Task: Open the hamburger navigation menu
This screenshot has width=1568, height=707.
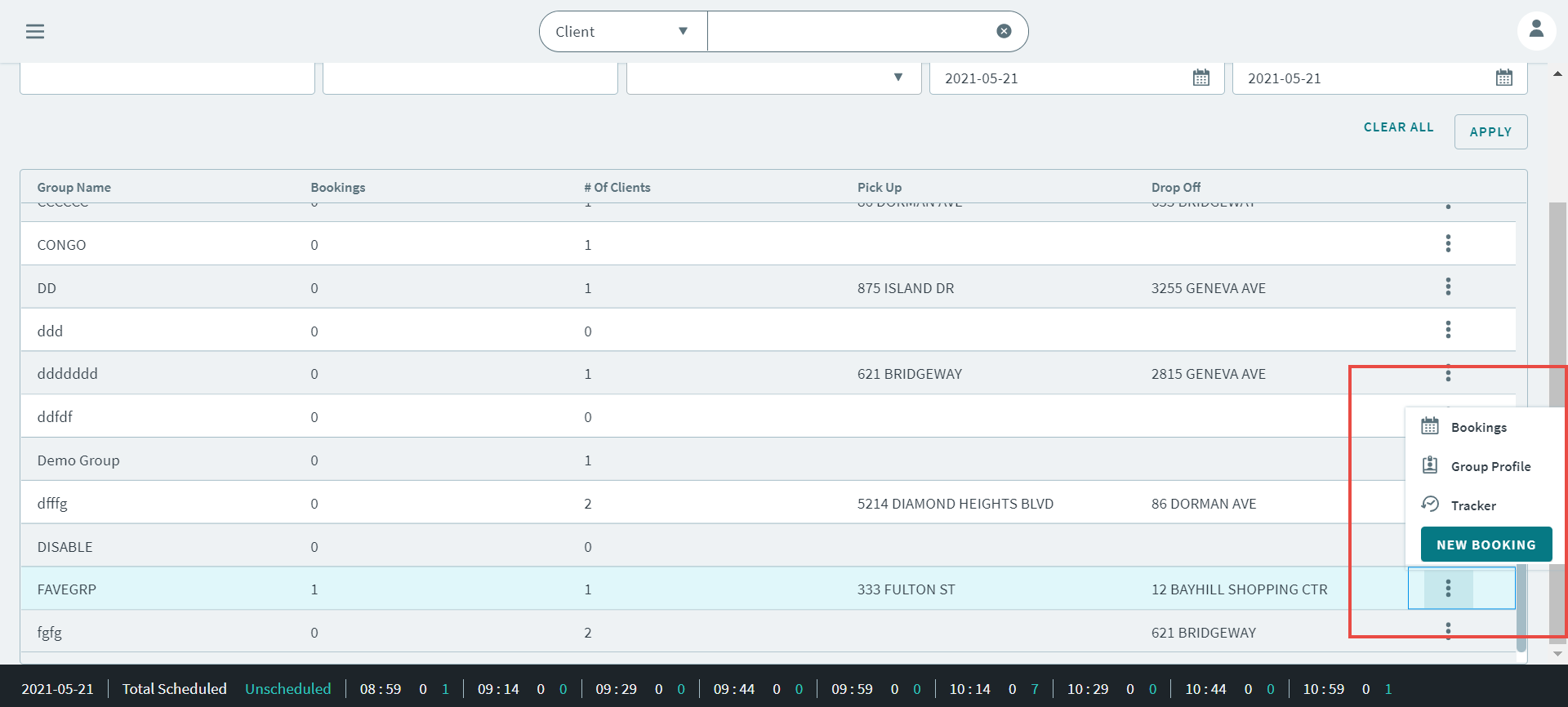Action: 35,31
